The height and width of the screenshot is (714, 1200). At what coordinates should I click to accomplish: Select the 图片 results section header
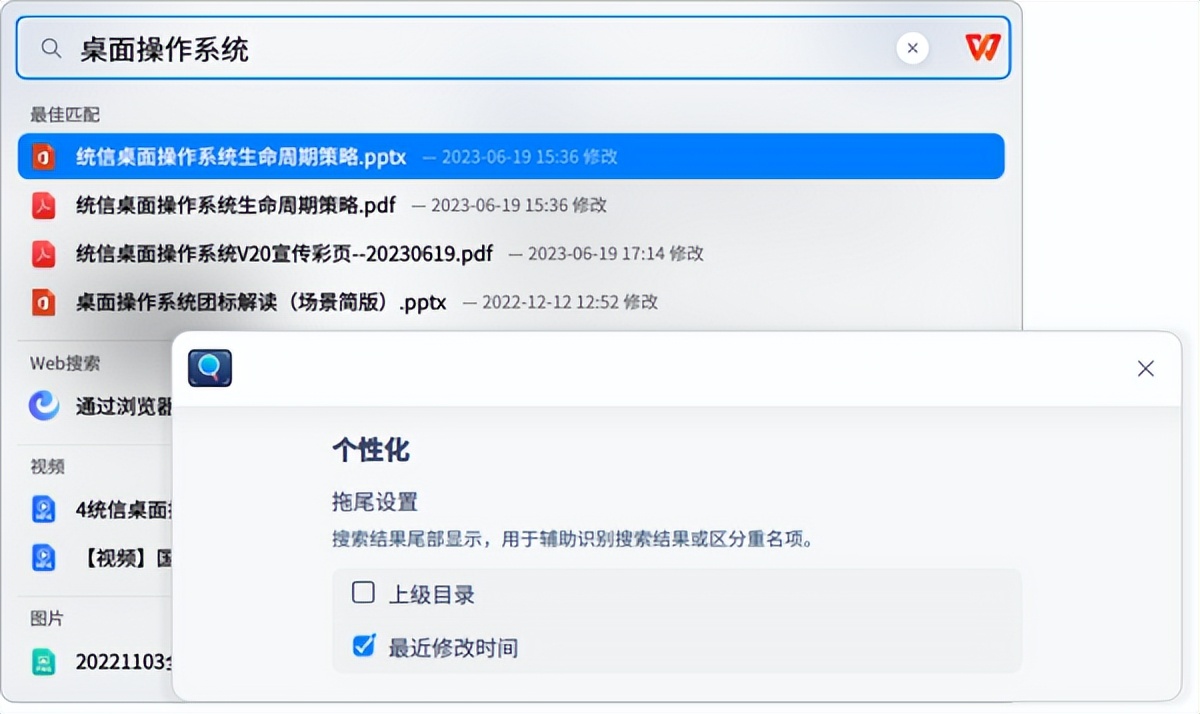click(47, 618)
